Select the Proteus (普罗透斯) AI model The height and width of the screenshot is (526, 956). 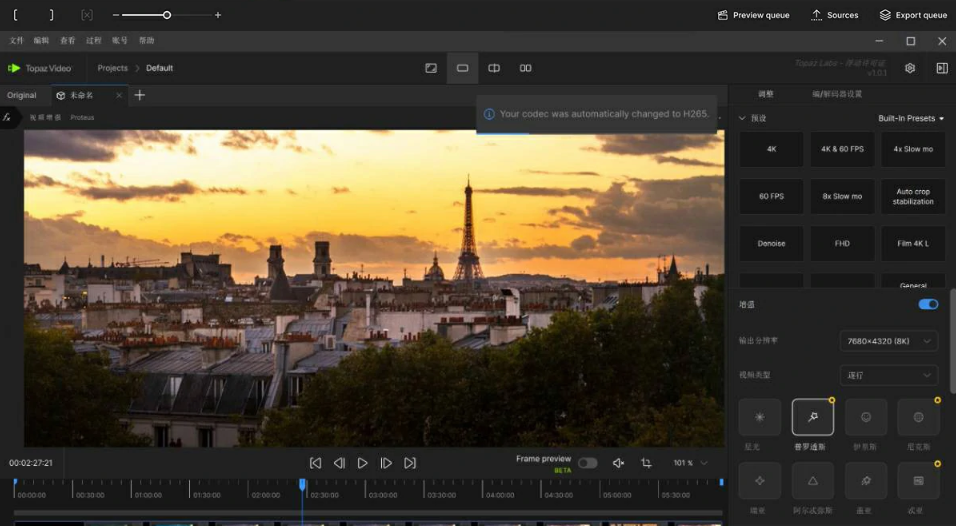[x=812, y=417]
